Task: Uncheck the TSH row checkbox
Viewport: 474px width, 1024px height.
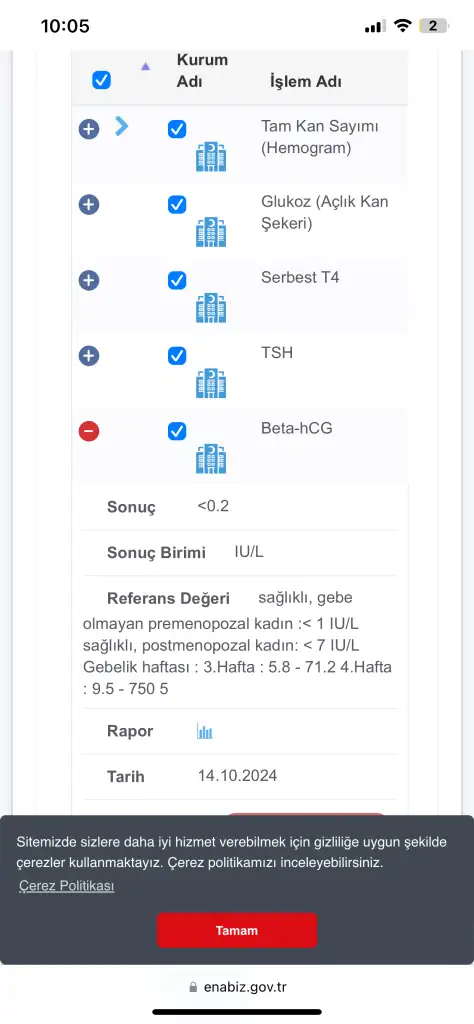Action: pos(177,356)
